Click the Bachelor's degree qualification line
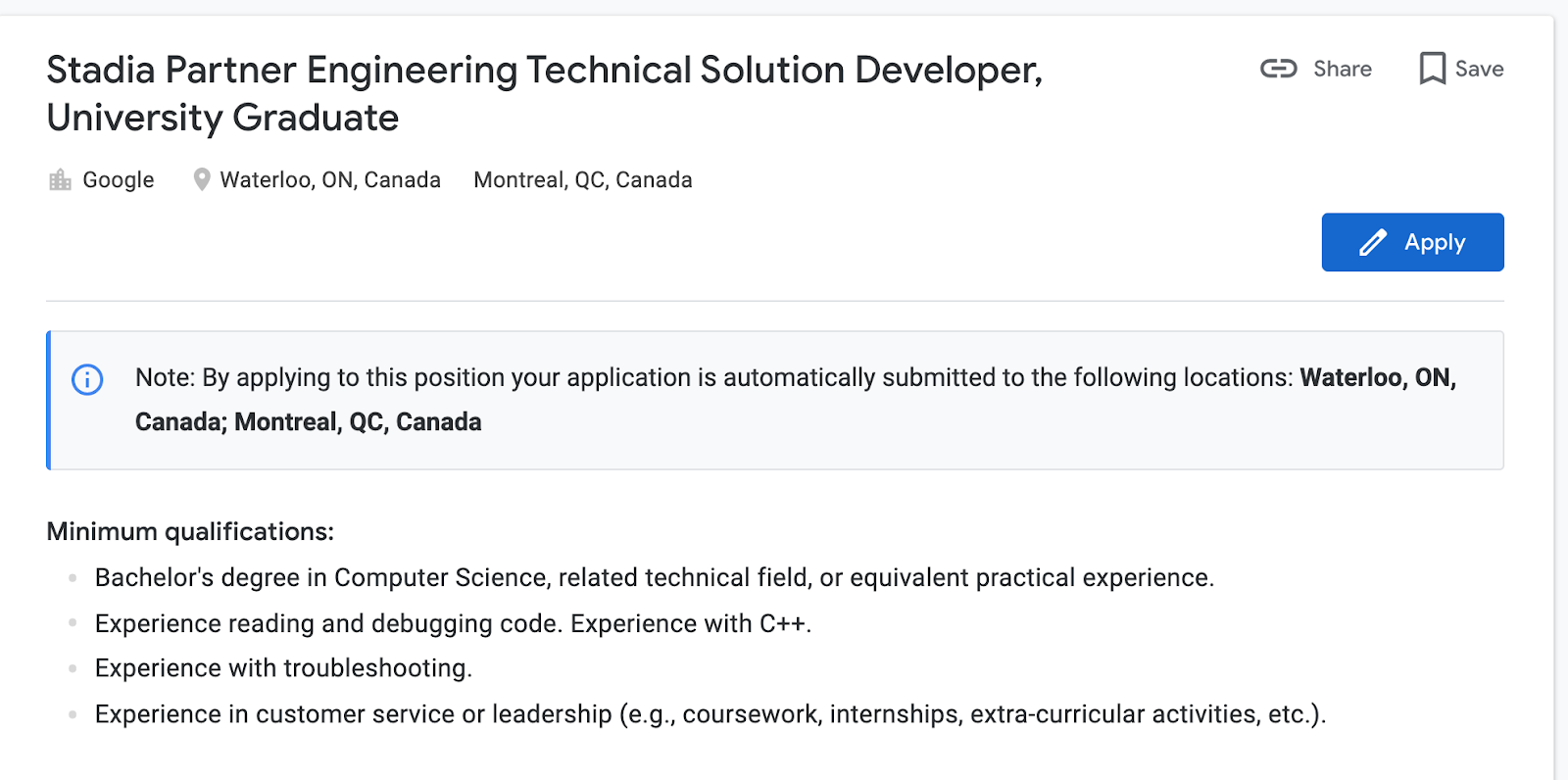The width and height of the screenshot is (1568, 780). click(654, 578)
